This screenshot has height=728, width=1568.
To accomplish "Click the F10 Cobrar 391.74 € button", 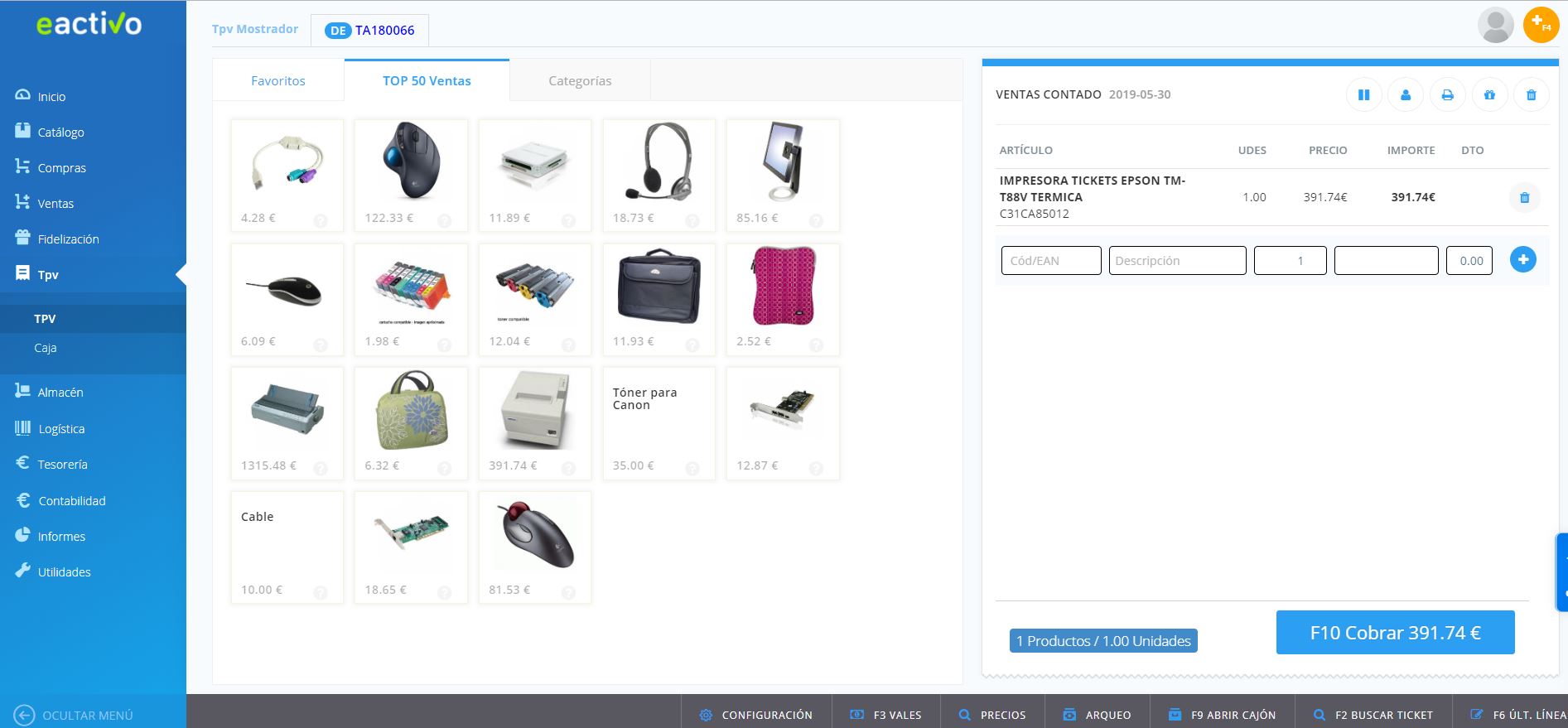I will coord(1395,633).
